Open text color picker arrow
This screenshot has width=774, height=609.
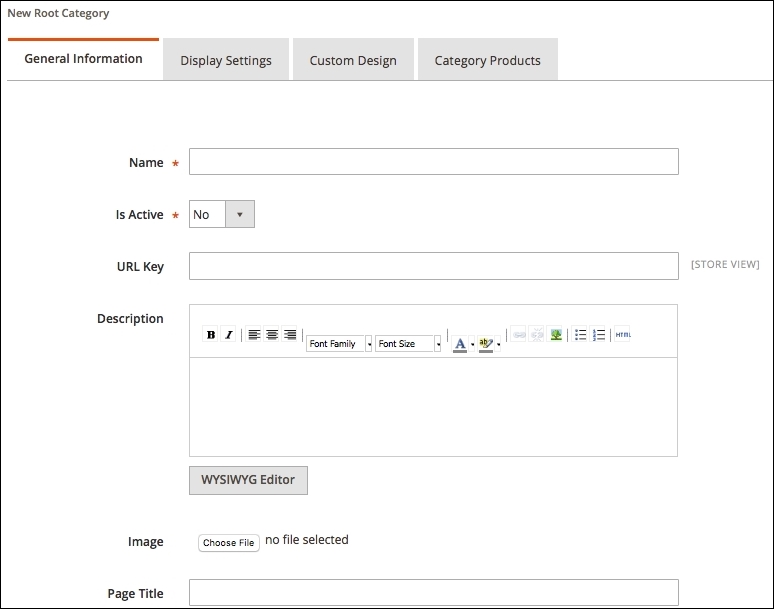point(472,344)
